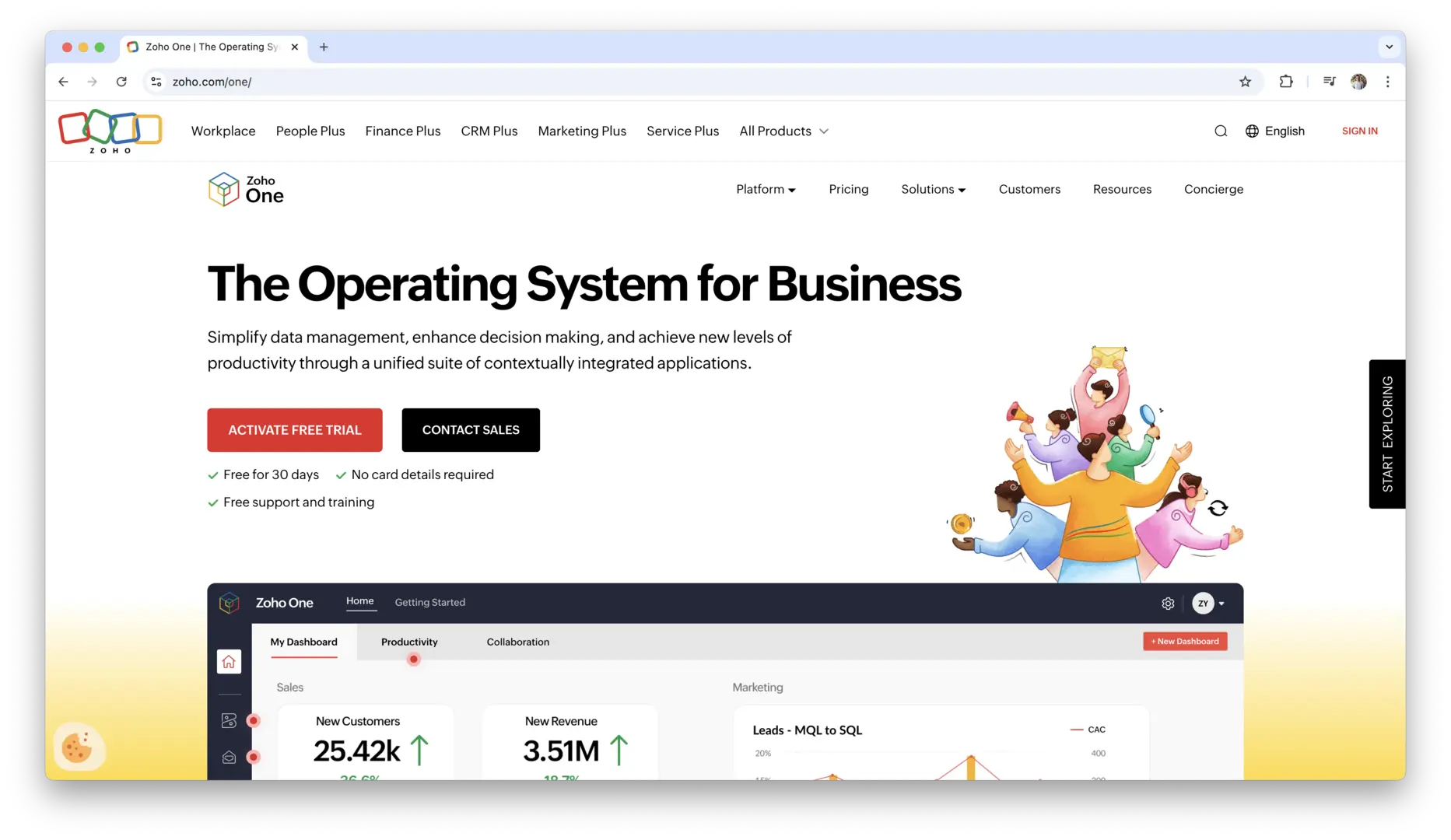1451x840 pixels.
Task: Click the hero illustration of people
Action: 1095,464
